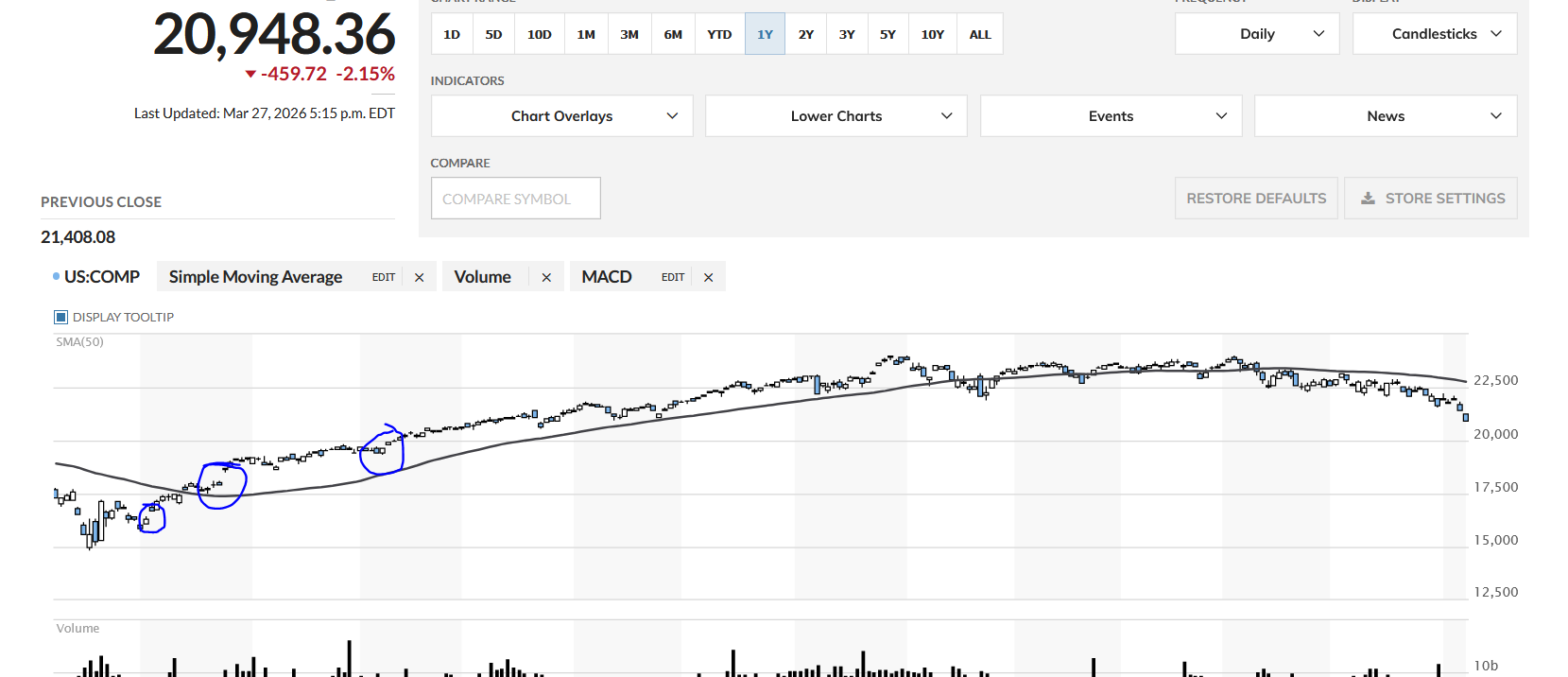Open the Candlesticks display dropdown
1568x677 pixels.
pos(1435,34)
